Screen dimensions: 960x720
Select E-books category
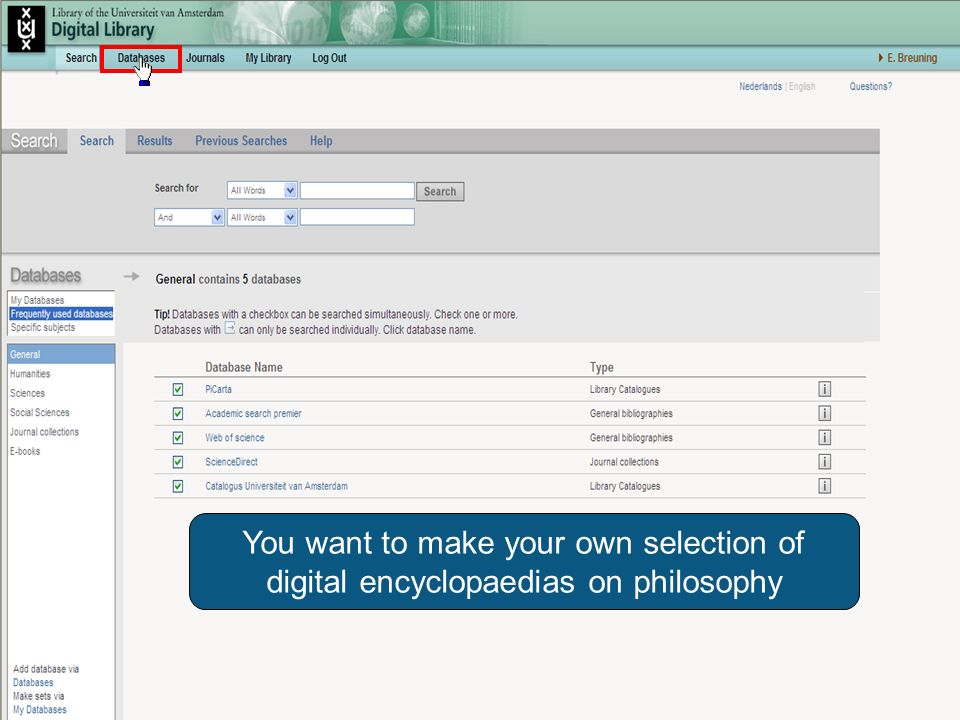(25, 451)
